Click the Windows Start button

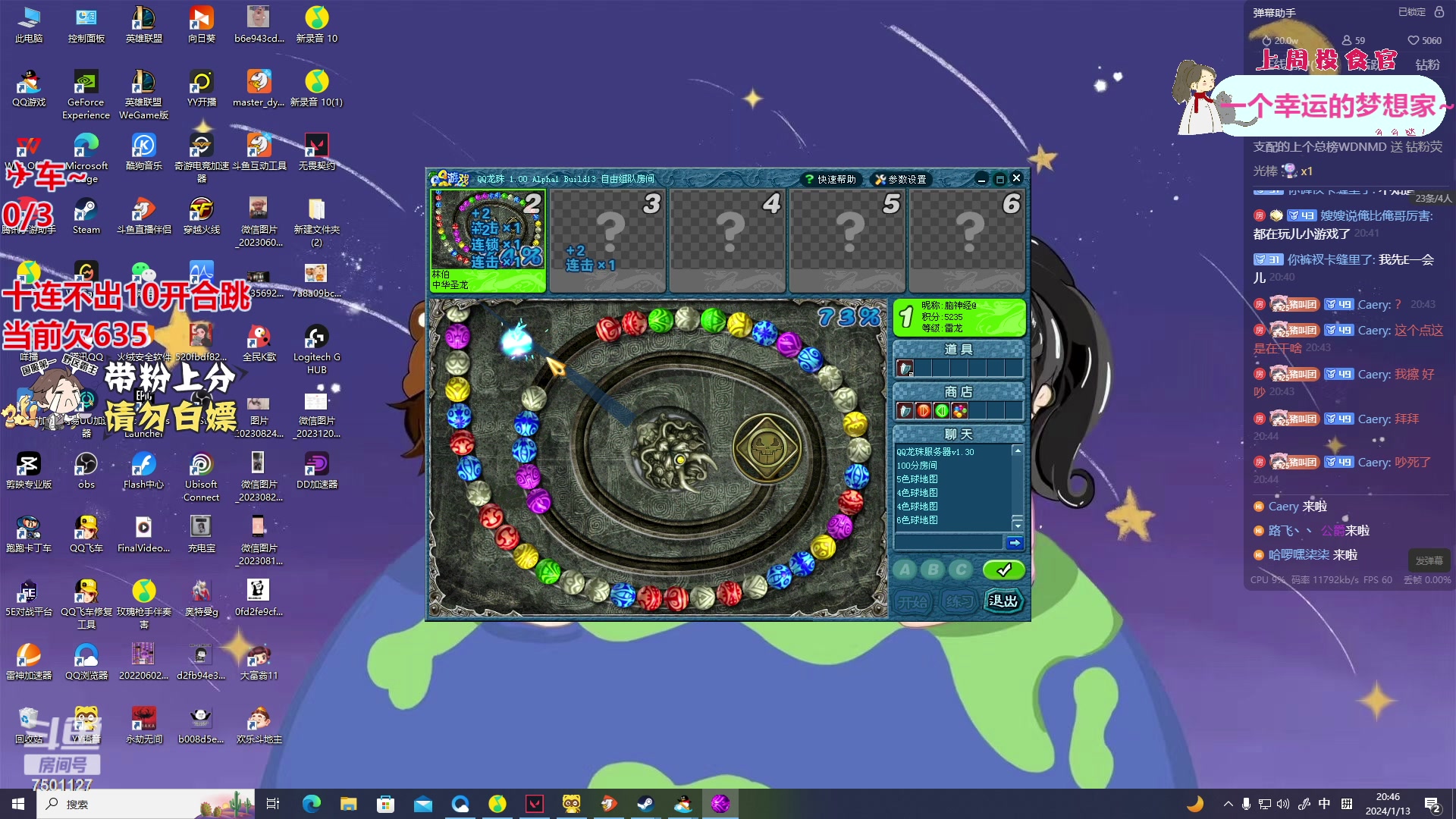(18, 804)
